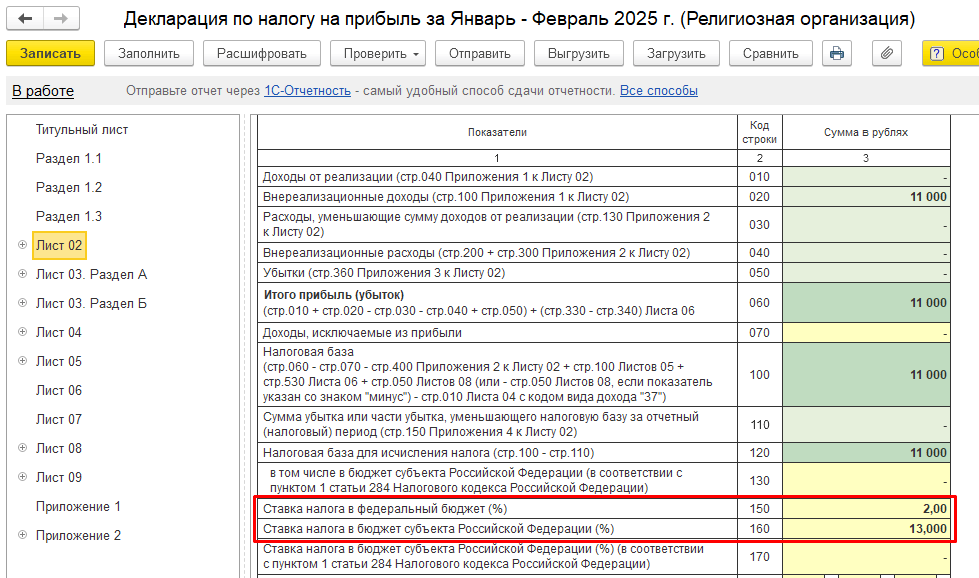979x578 pixels.
Task: Click the printer icon
Action: point(837,53)
